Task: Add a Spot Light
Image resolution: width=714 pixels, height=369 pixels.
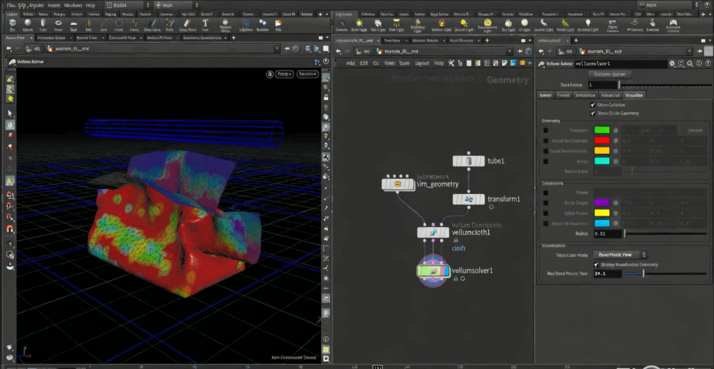Action: point(377,25)
